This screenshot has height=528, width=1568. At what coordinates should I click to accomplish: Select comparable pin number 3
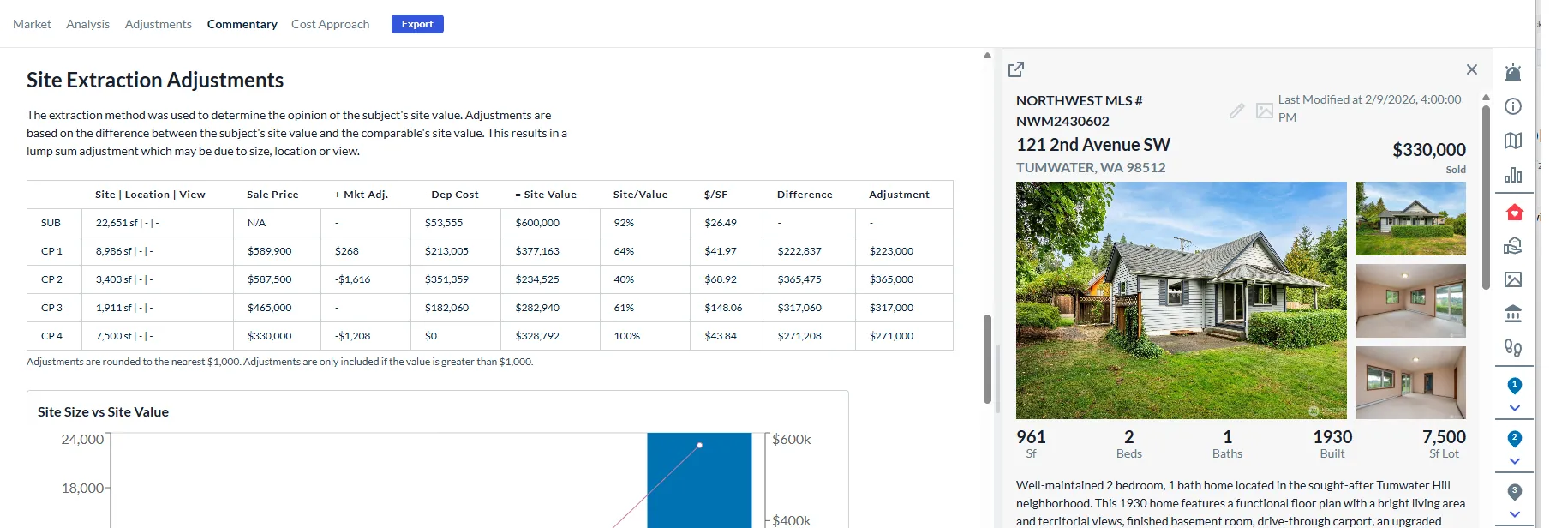coord(1515,492)
